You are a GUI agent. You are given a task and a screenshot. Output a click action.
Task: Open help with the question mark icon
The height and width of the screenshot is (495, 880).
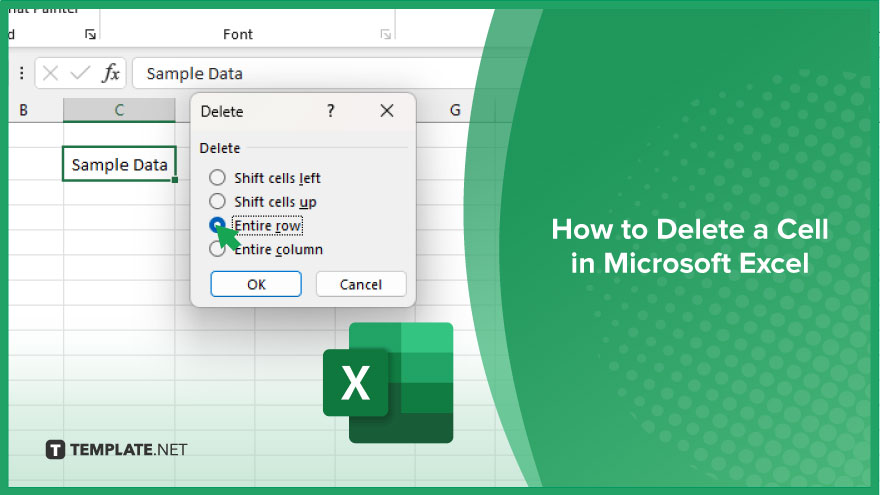click(331, 111)
